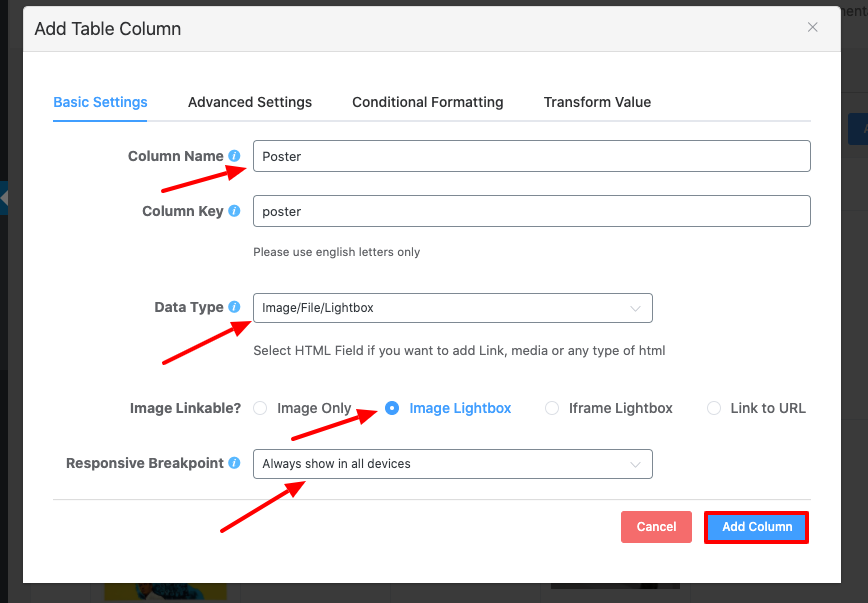Select the Basic Settings tab
The image size is (868, 603).
(100, 102)
